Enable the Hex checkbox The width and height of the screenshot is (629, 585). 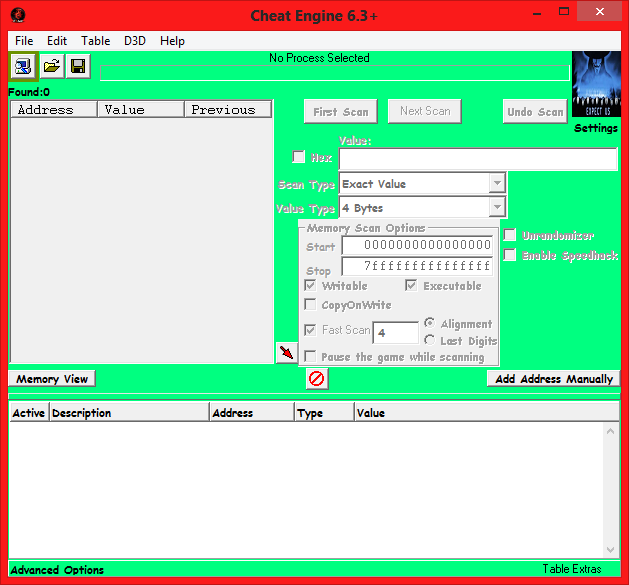pos(298,157)
